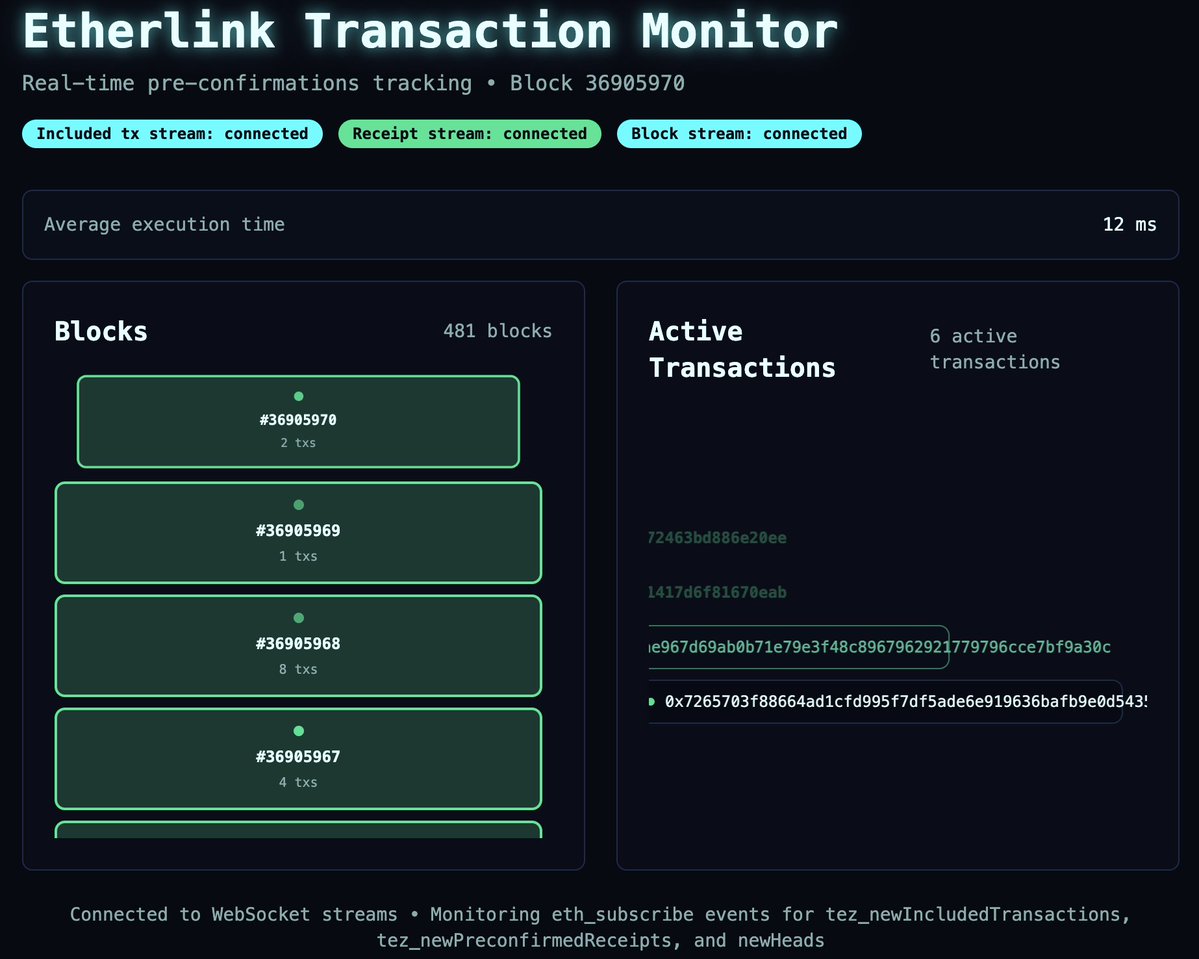This screenshot has width=1199, height=959.
Task: Click the Etherlink Transaction Monitor title
Action: [431, 31]
